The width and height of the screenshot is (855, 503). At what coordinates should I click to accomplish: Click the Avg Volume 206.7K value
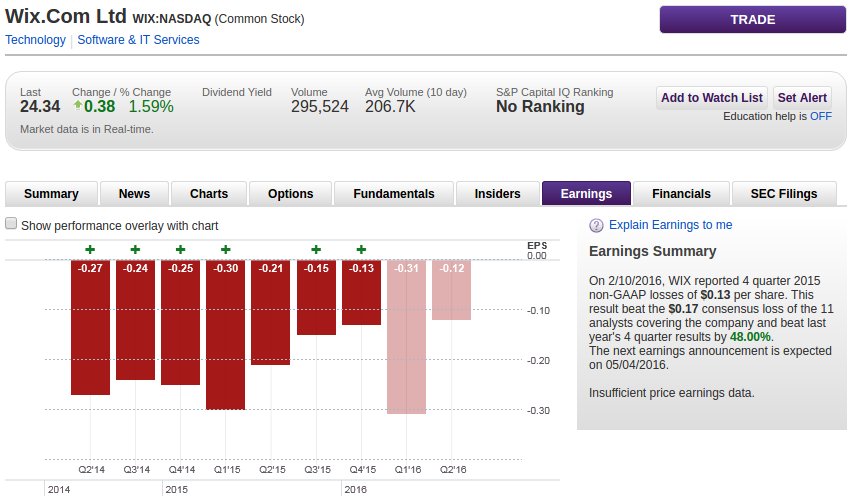390,106
